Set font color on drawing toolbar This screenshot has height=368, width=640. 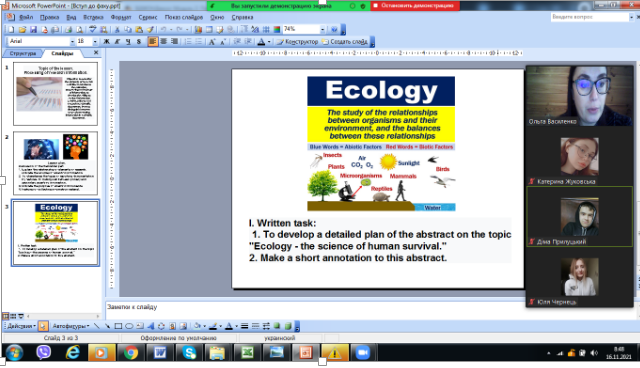229,326
